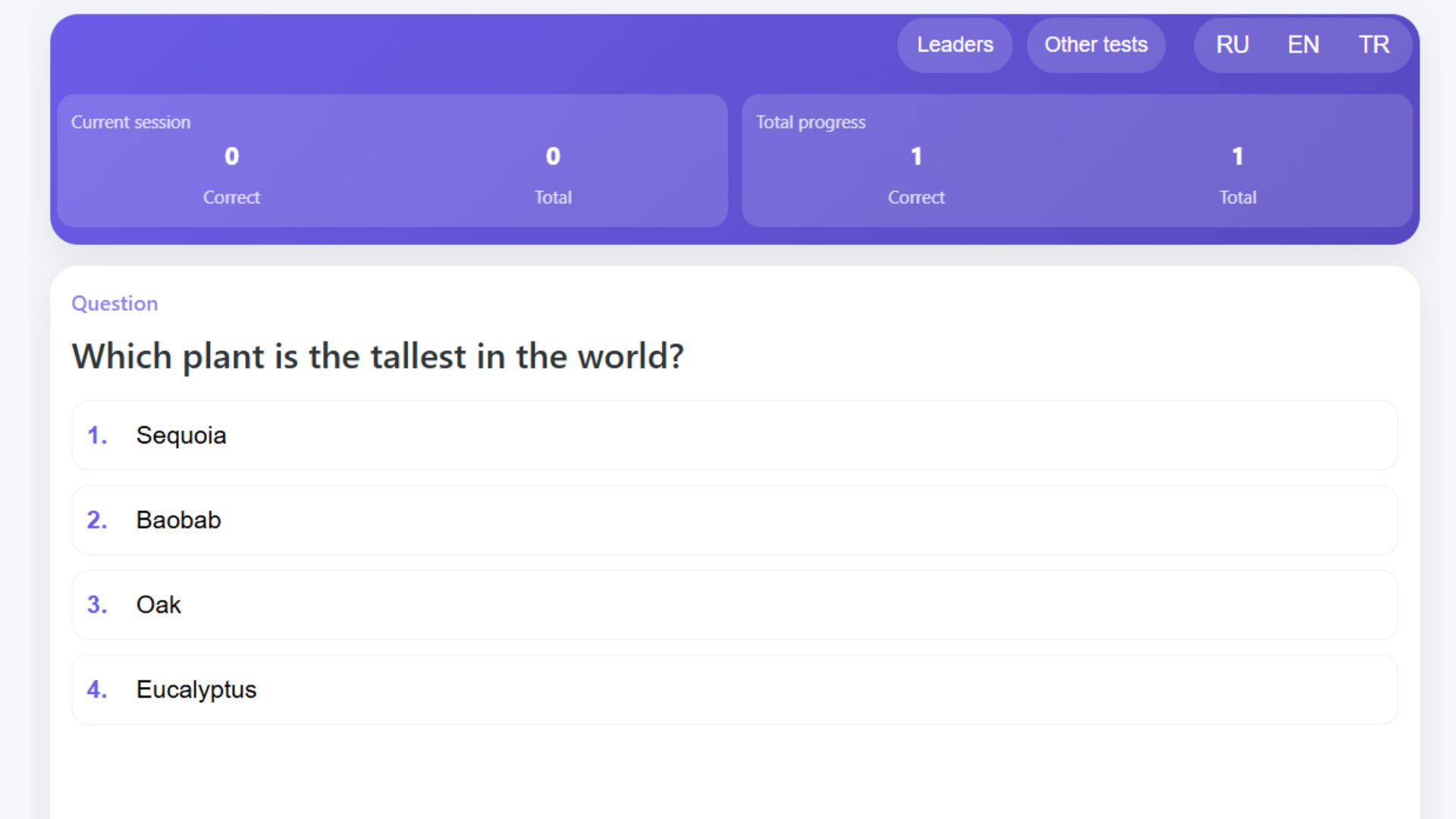Switch language to RU
The height and width of the screenshot is (819, 1456).
coord(1232,45)
